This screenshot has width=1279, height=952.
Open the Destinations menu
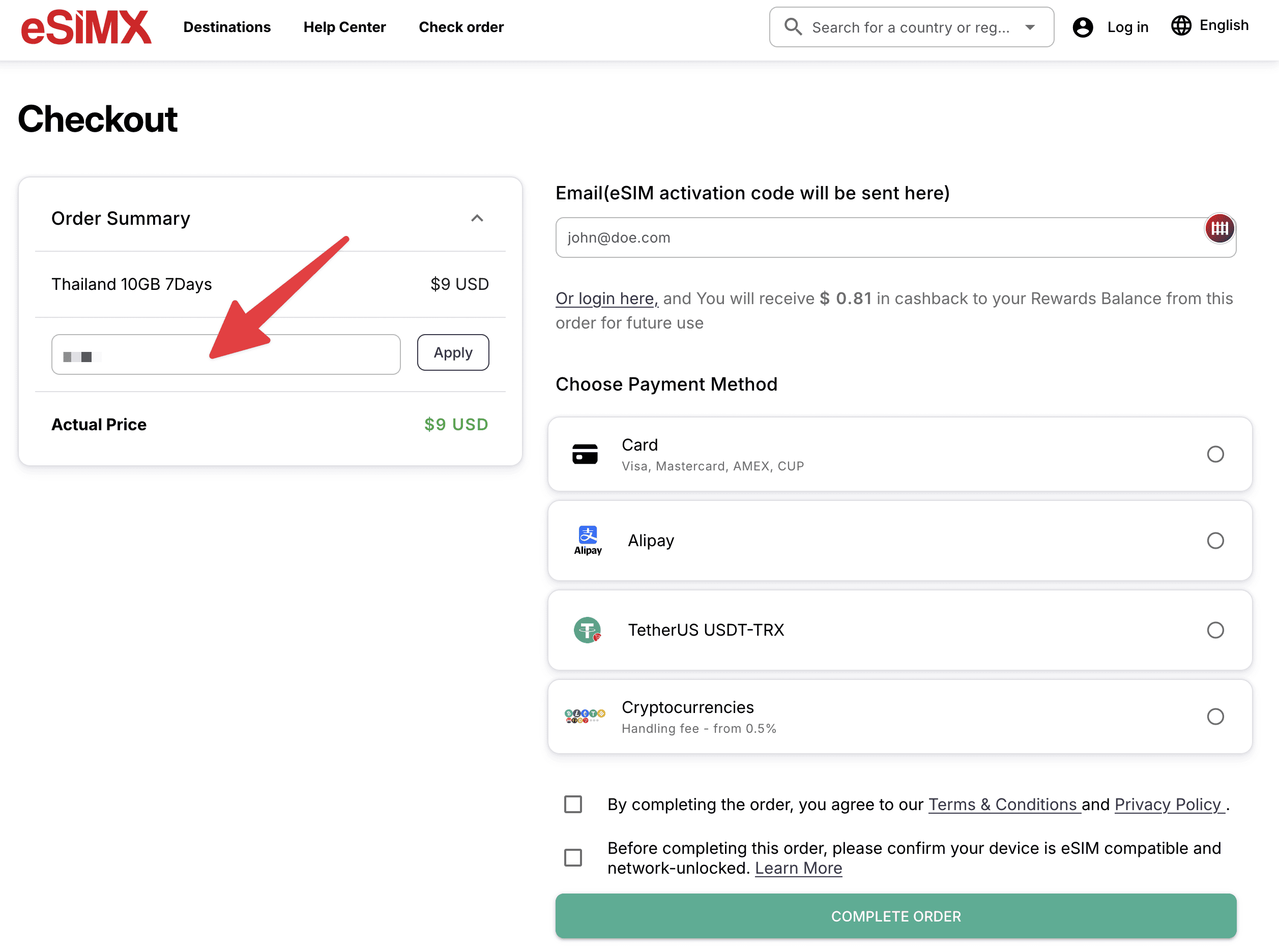226,27
